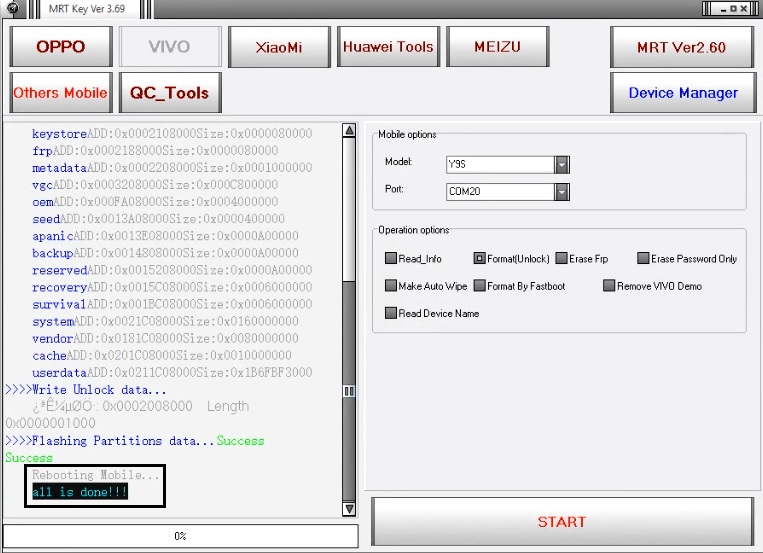Click the 0% progress bar
Screen dimensions: 763x553
click(181, 536)
